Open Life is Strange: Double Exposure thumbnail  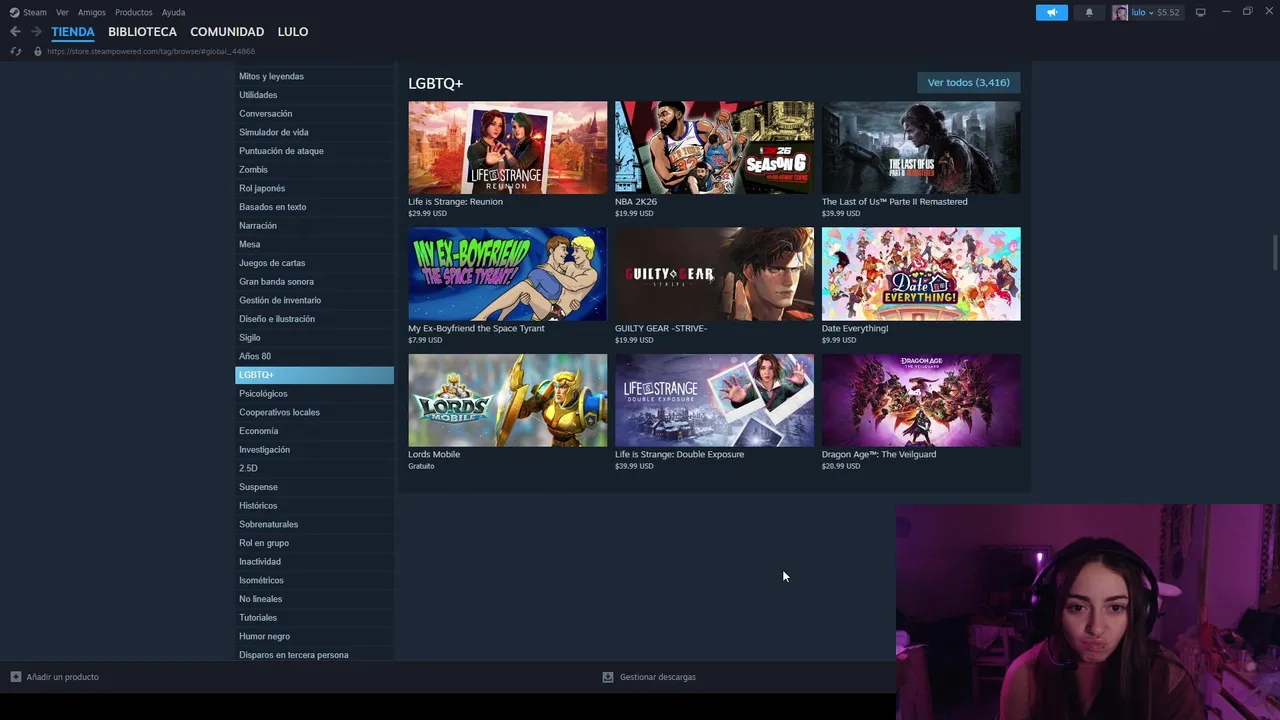tap(714, 400)
